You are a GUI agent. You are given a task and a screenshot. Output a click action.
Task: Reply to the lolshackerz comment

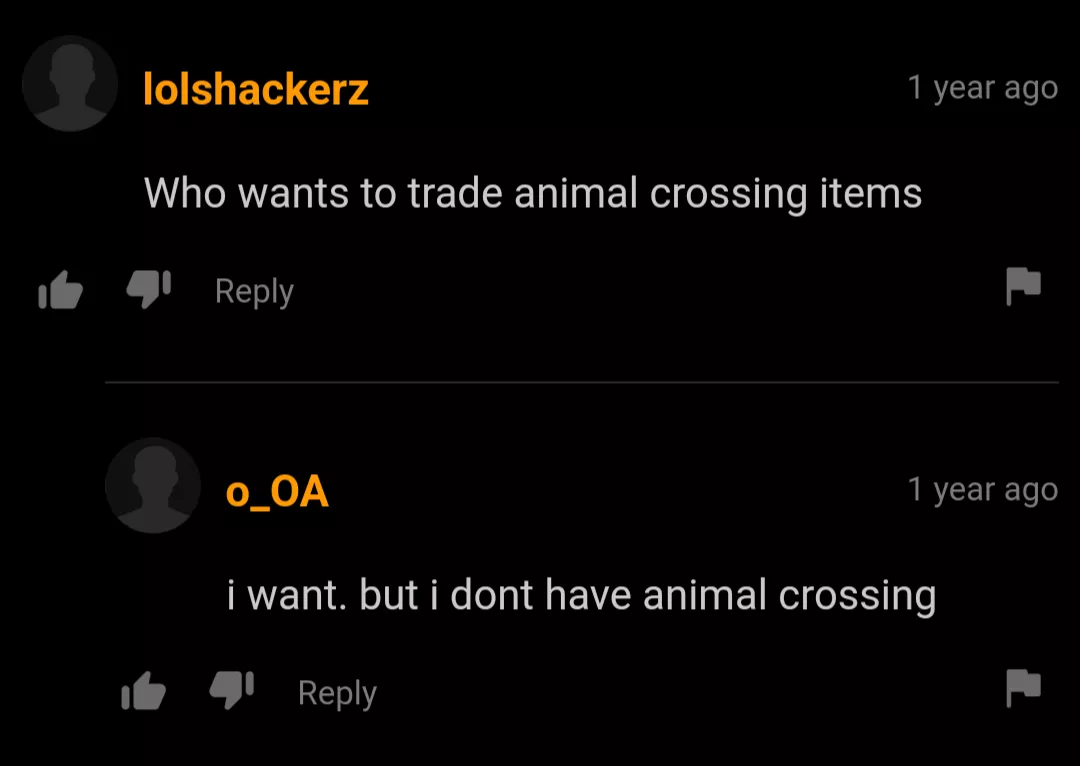(x=254, y=291)
